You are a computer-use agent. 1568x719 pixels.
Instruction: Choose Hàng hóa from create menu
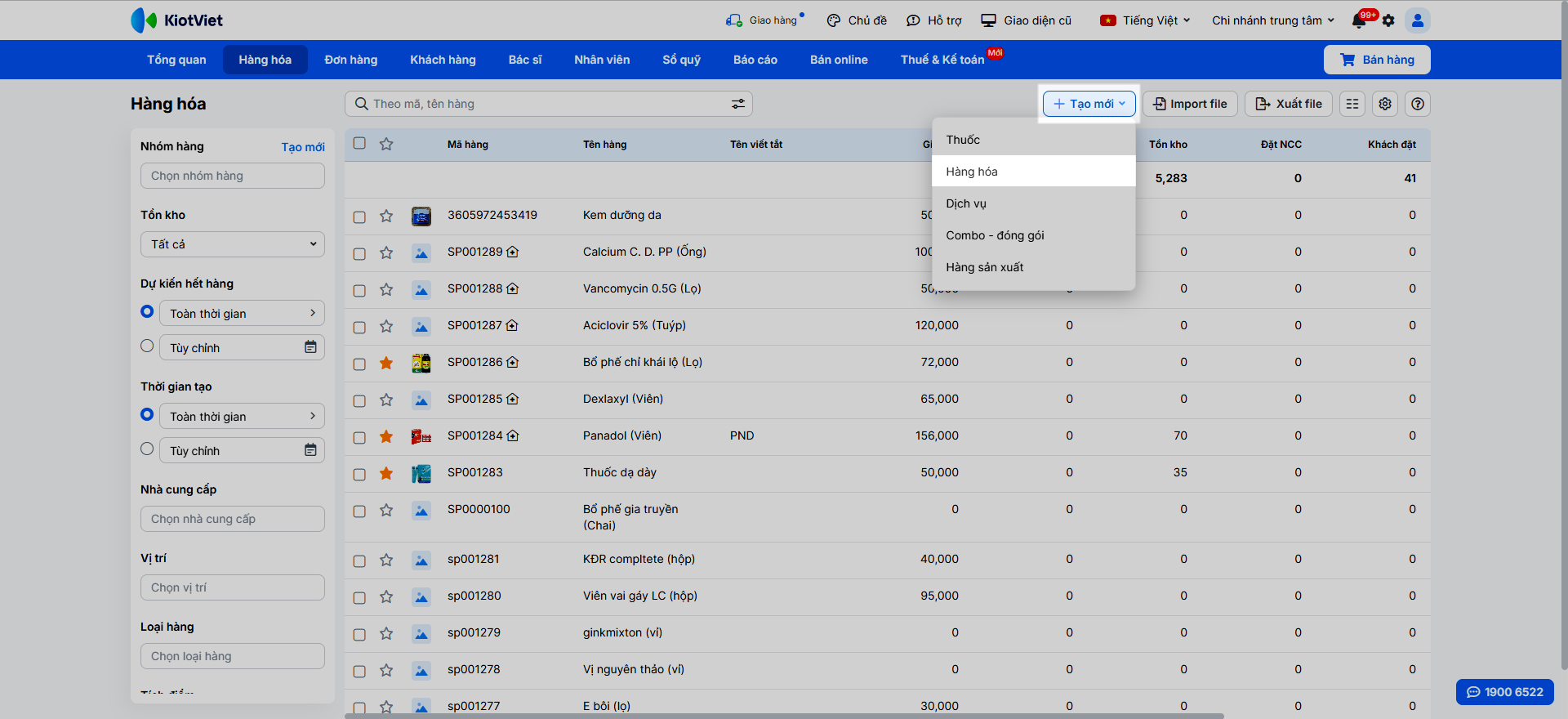[972, 172]
